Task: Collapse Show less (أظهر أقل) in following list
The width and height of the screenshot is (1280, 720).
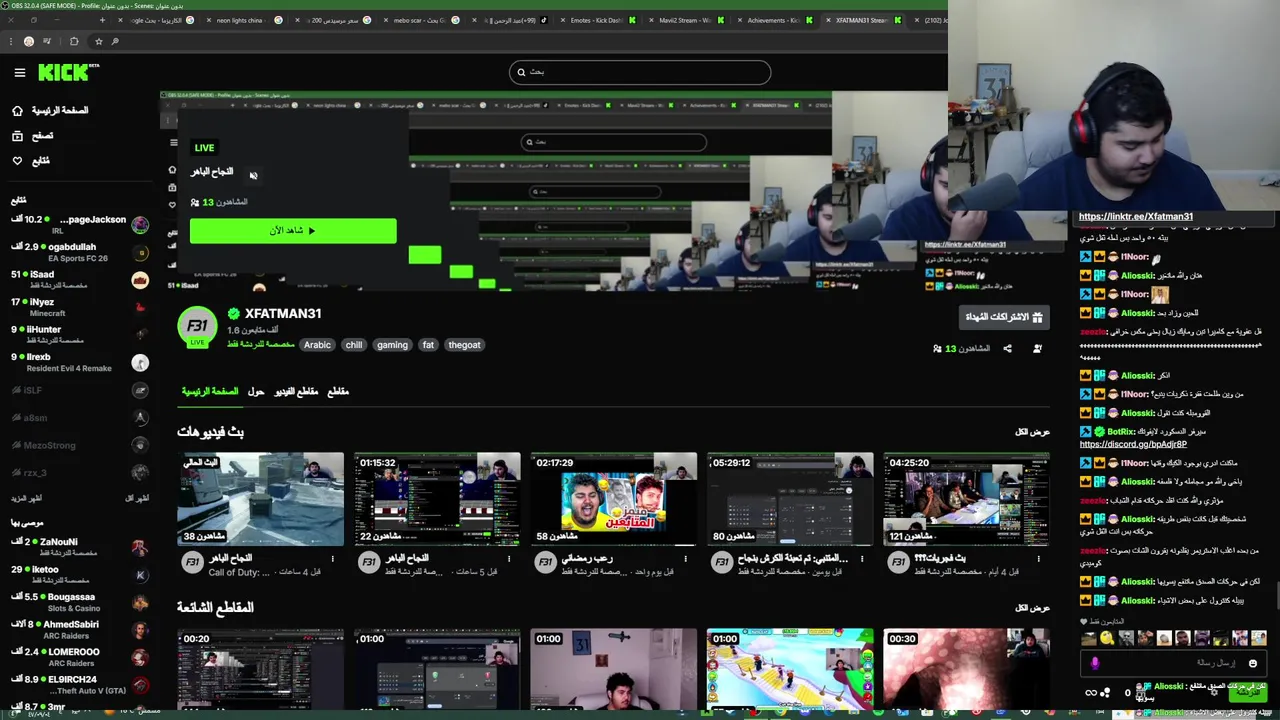Action: click(x=137, y=498)
